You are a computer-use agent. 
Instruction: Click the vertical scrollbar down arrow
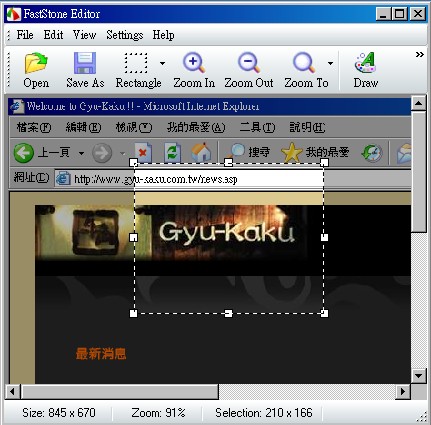(x=418, y=376)
